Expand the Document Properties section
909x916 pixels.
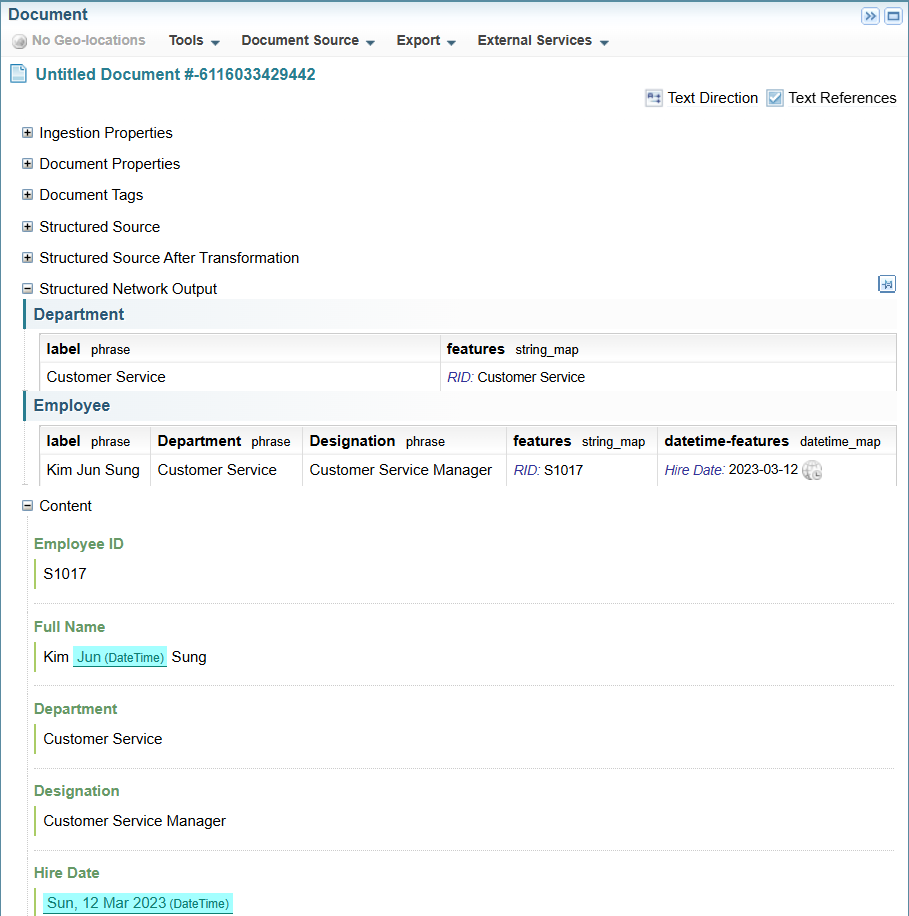[27, 164]
